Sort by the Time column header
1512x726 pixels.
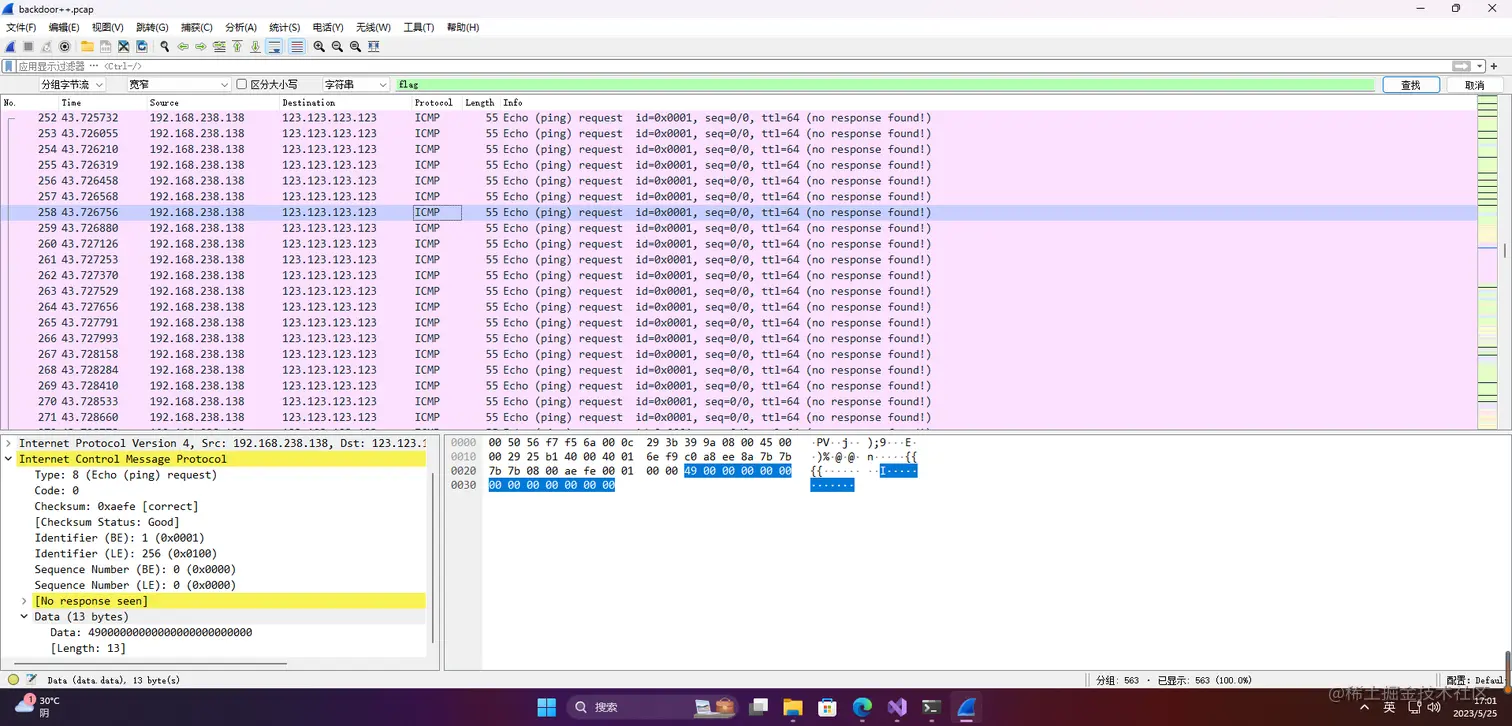[x=71, y=102]
